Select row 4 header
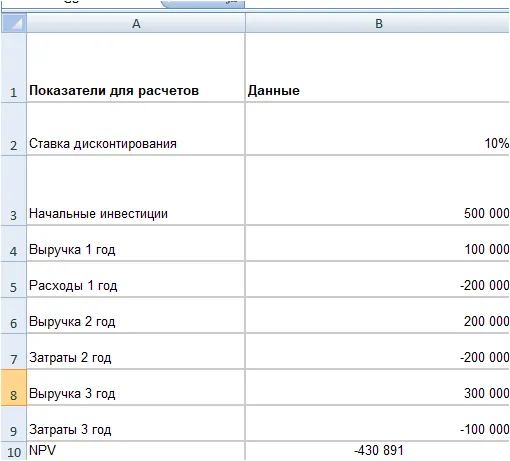Image resolution: width=510 pixels, height=461 pixels. 13,243
